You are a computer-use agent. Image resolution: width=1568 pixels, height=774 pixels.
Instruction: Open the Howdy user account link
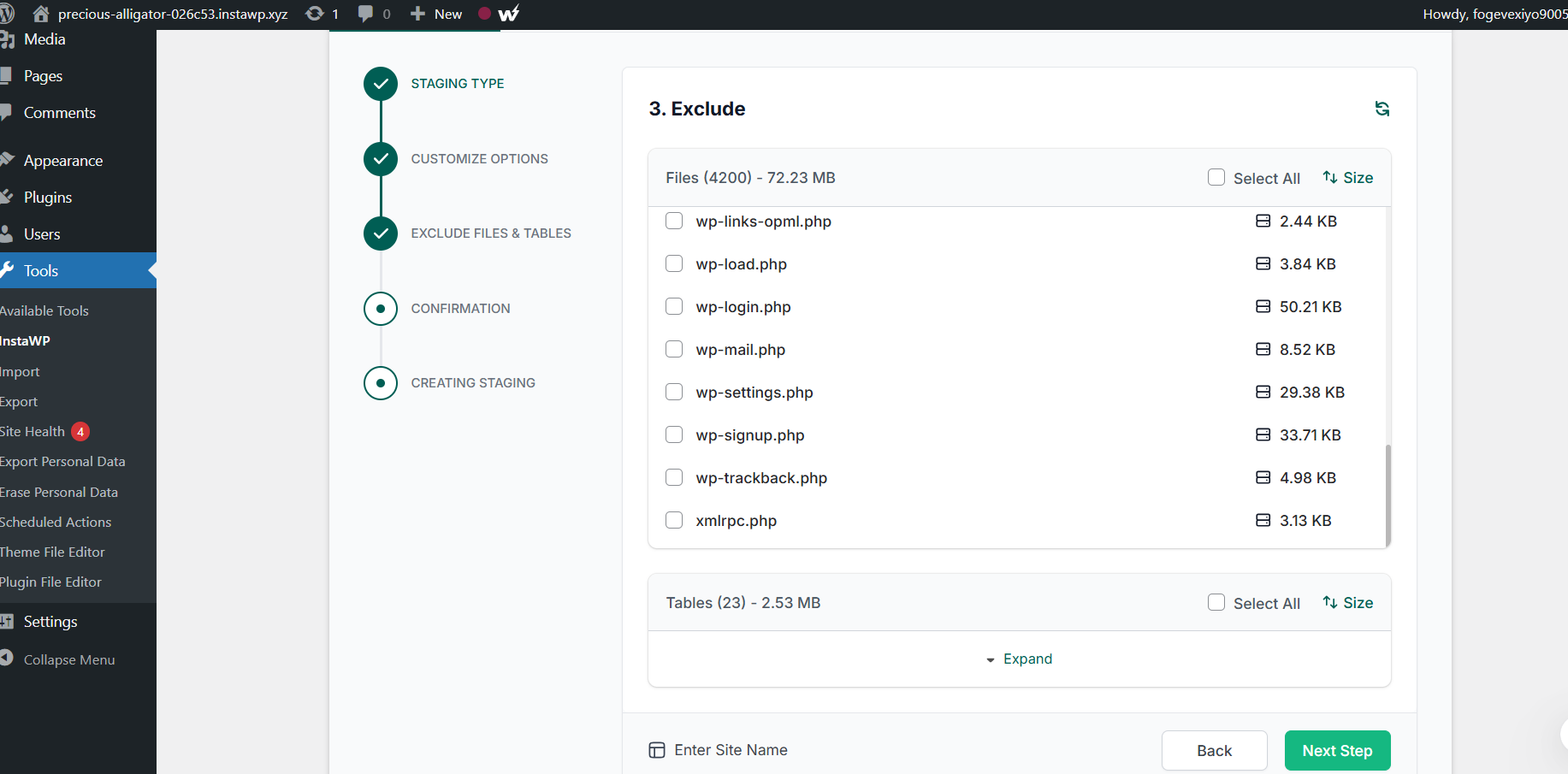1494,14
